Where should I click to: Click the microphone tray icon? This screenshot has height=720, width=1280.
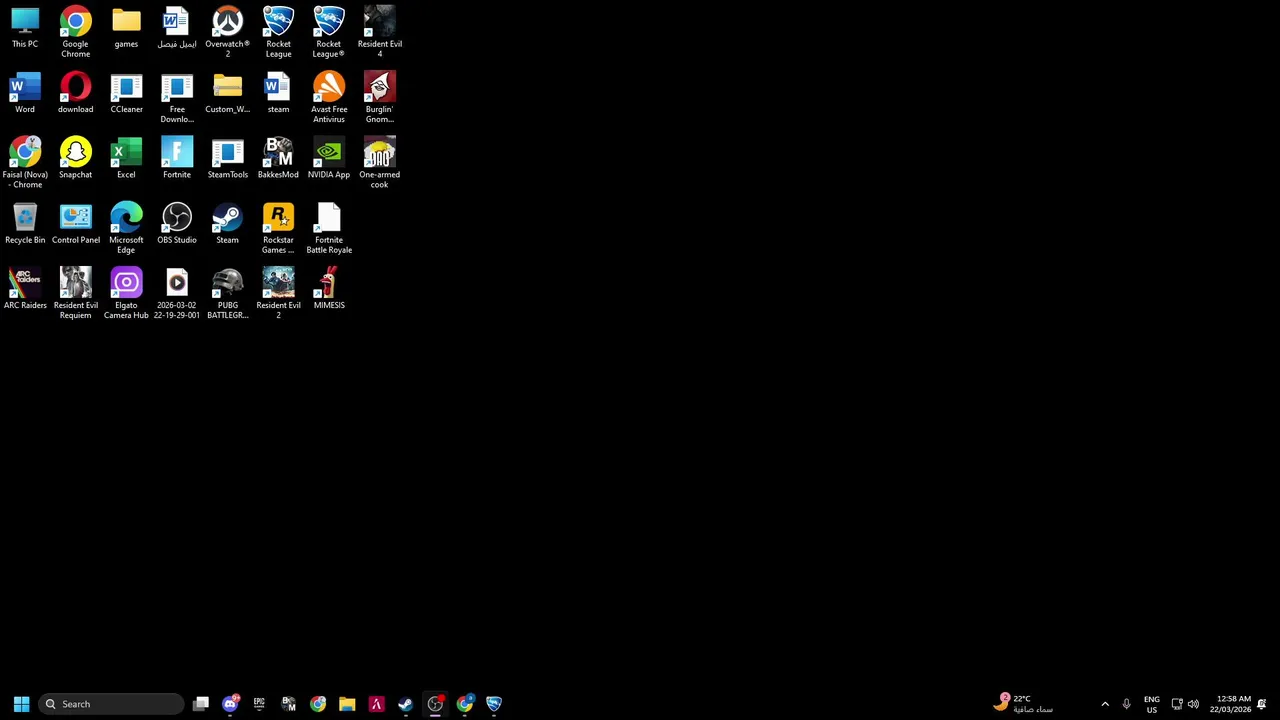coord(1126,704)
